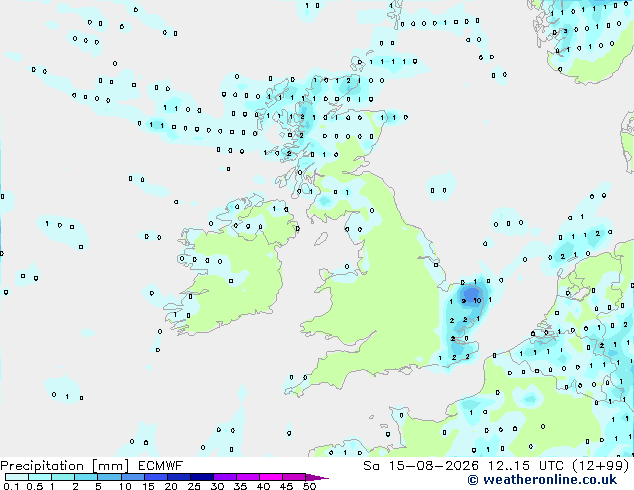Click the '(12+99)' forecast offset text

click(x=601, y=466)
